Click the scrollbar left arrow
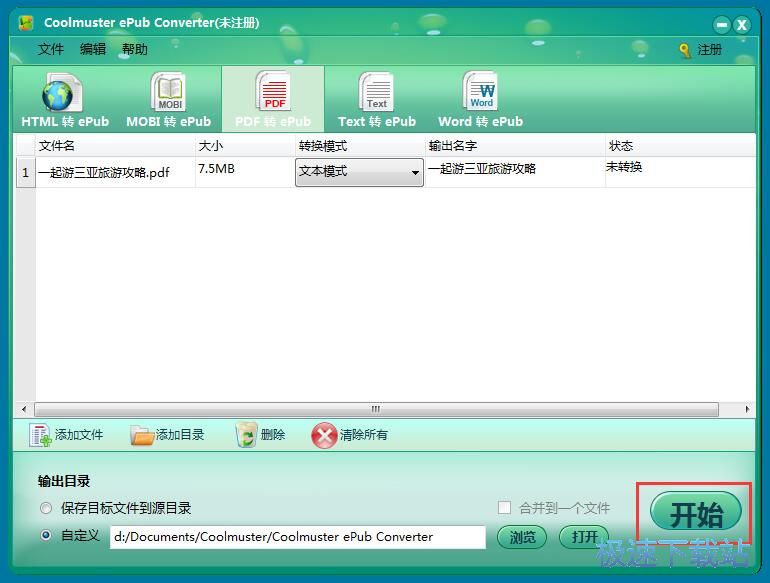The height and width of the screenshot is (583, 770). (x=24, y=409)
